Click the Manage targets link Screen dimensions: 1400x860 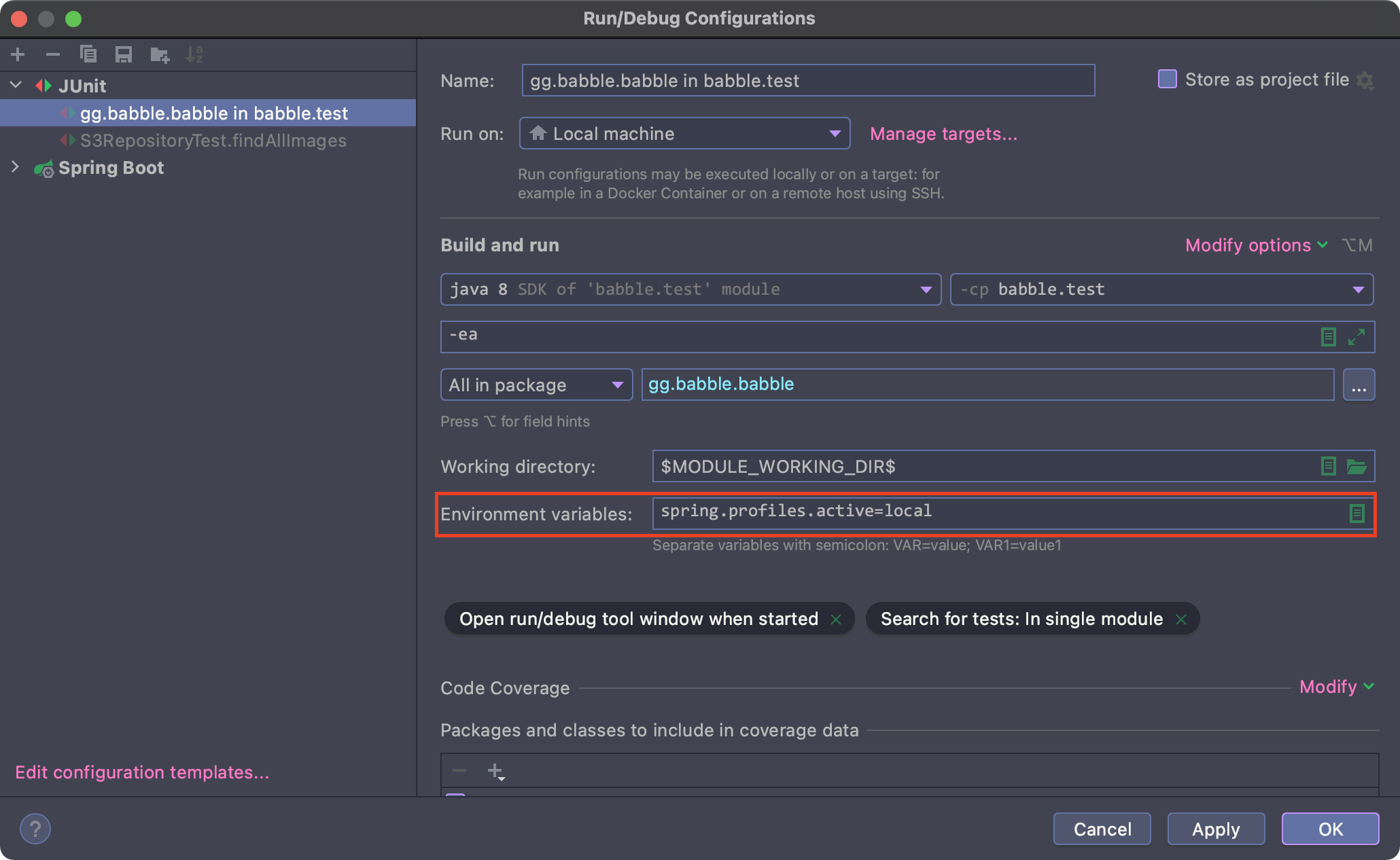tap(943, 134)
